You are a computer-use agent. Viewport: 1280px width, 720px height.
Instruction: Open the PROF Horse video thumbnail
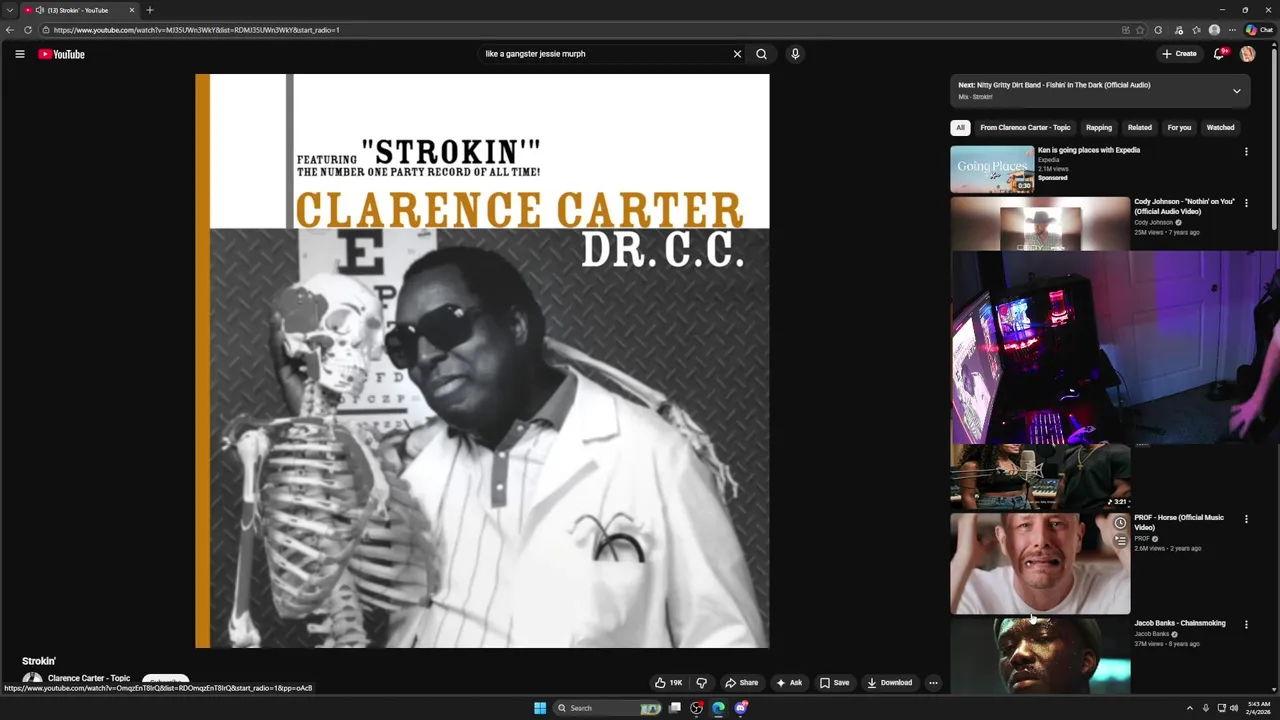[x=1040, y=564]
